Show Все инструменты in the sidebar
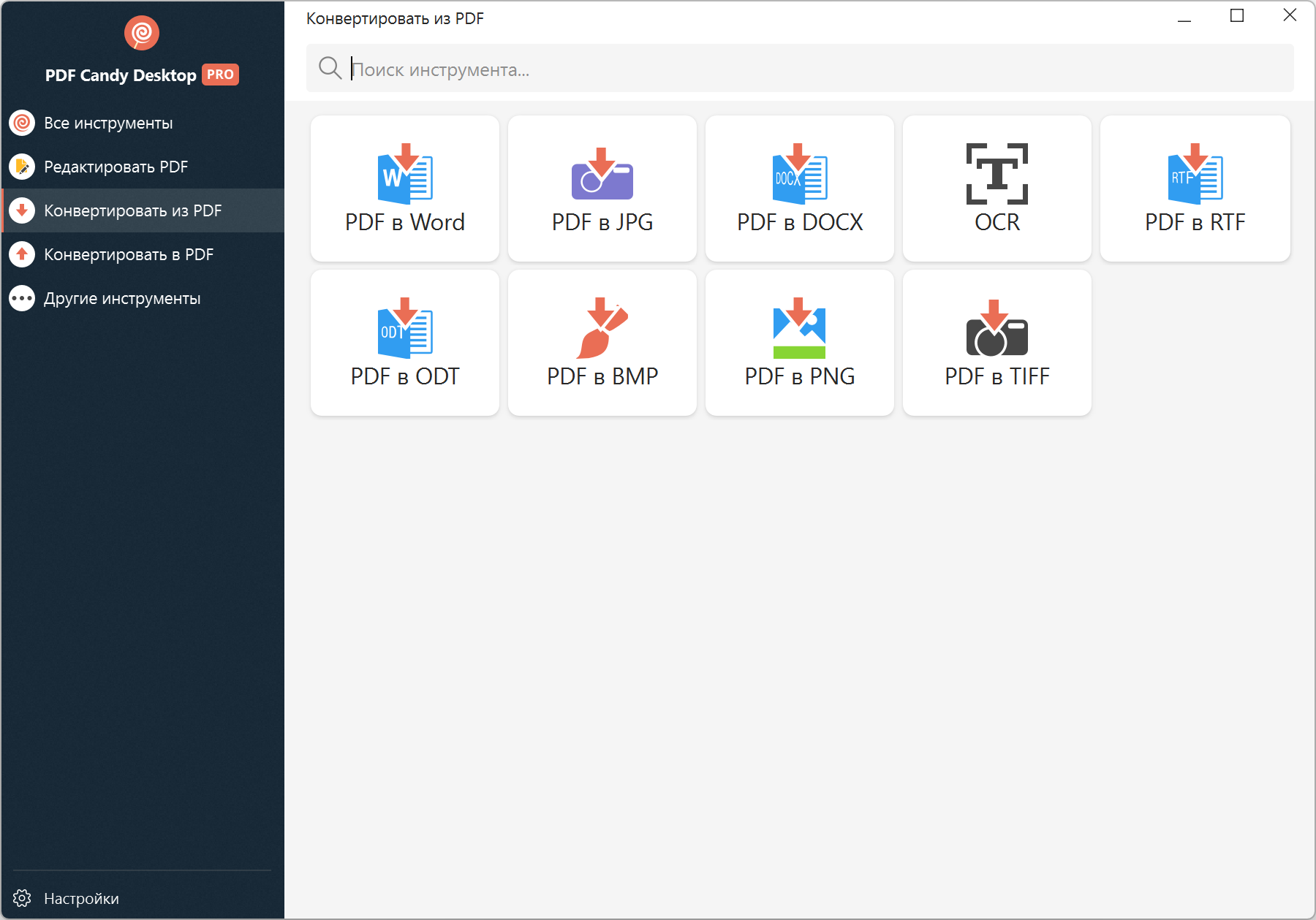The height and width of the screenshot is (920, 1316). (143, 123)
